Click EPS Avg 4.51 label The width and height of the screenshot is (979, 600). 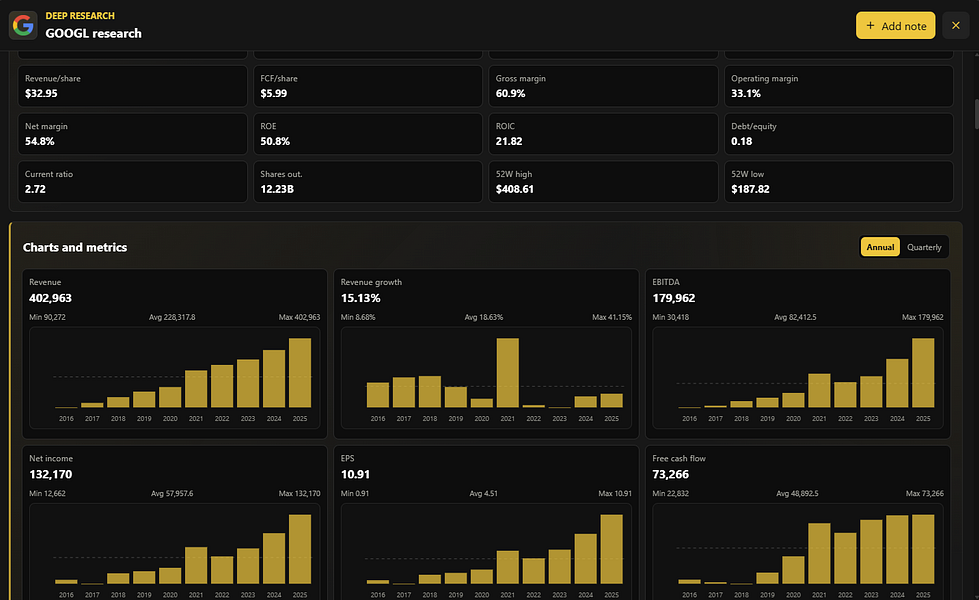(x=483, y=493)
